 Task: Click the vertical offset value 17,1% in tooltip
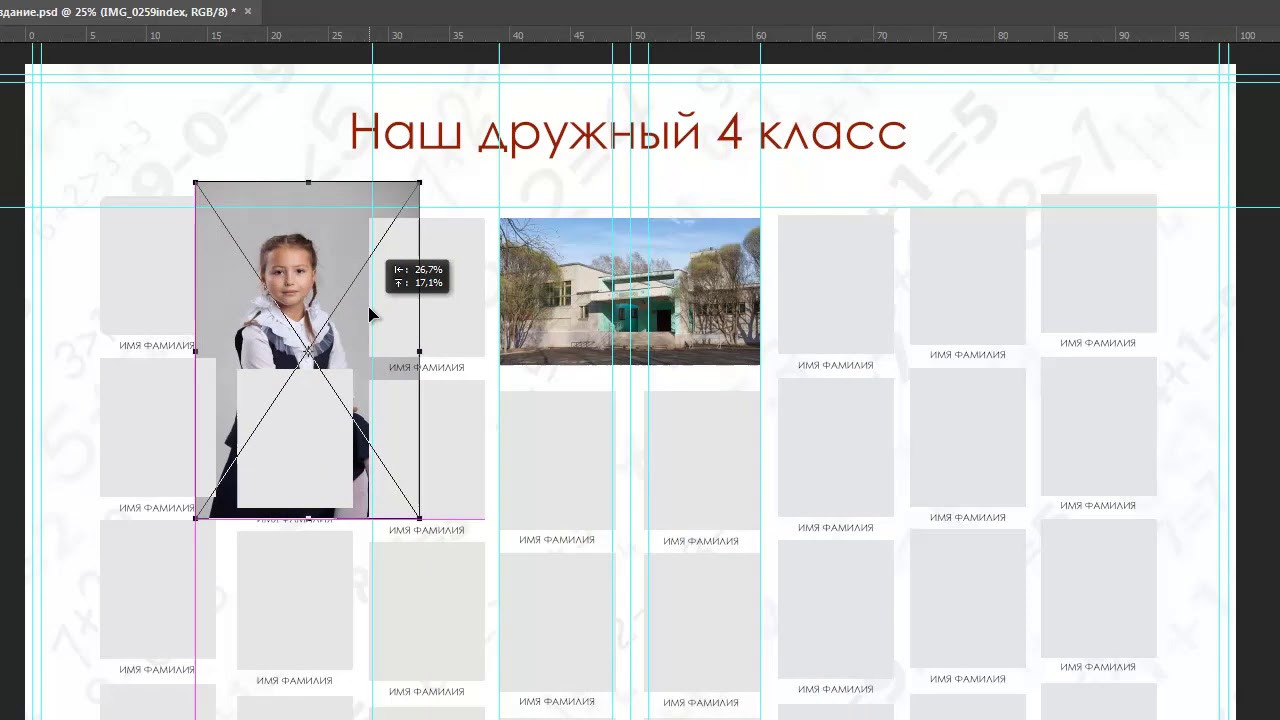click(428, 283)
